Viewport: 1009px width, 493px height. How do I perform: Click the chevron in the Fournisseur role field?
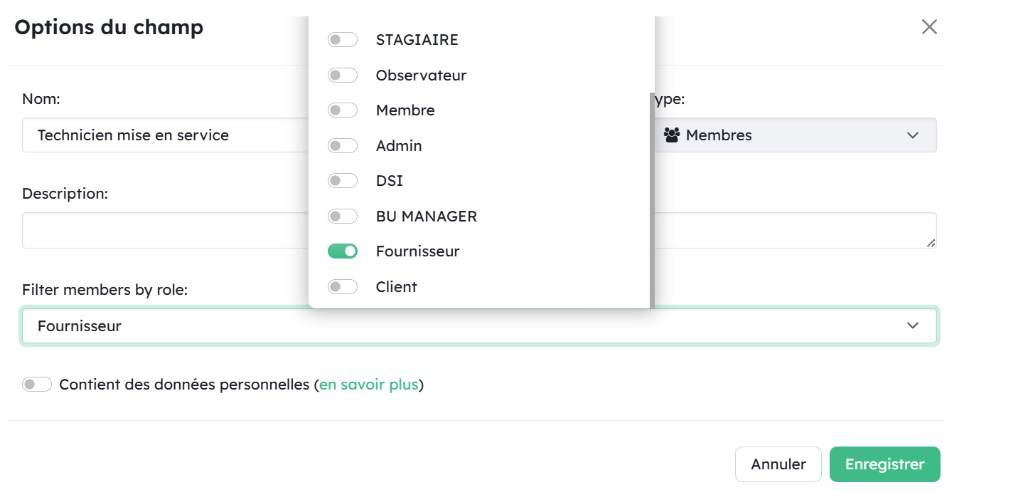pos(912,326)
